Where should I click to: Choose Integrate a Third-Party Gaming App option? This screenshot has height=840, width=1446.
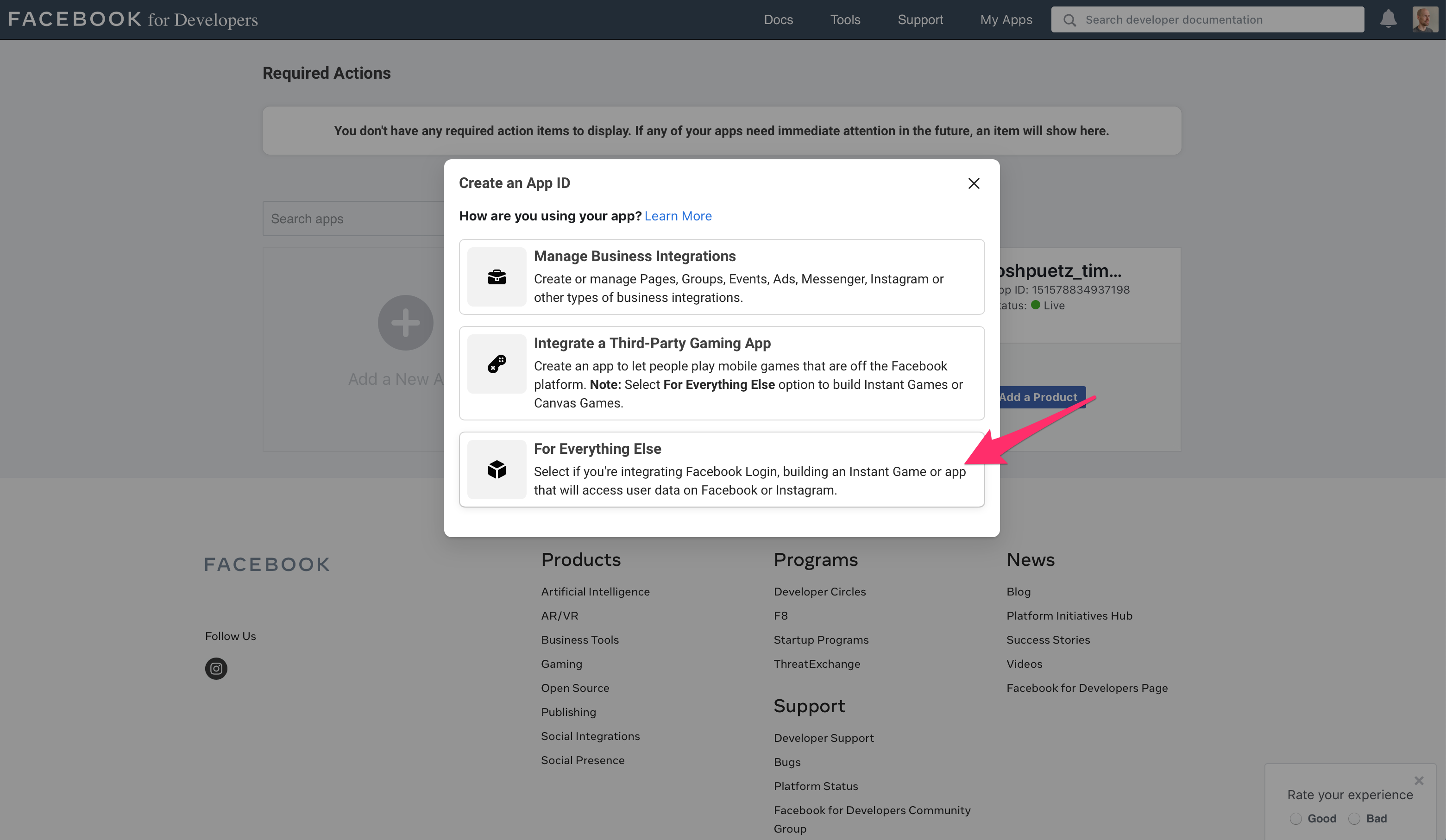[x=722, y=373]
